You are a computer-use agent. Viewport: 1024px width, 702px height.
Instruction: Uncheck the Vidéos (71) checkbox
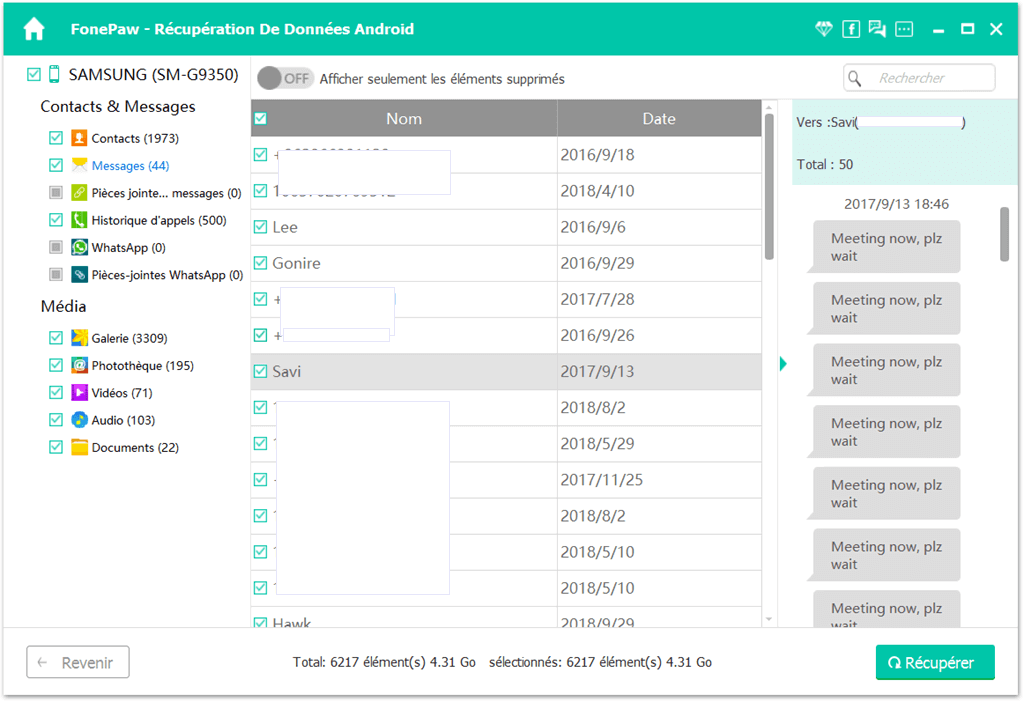(56, 392)
